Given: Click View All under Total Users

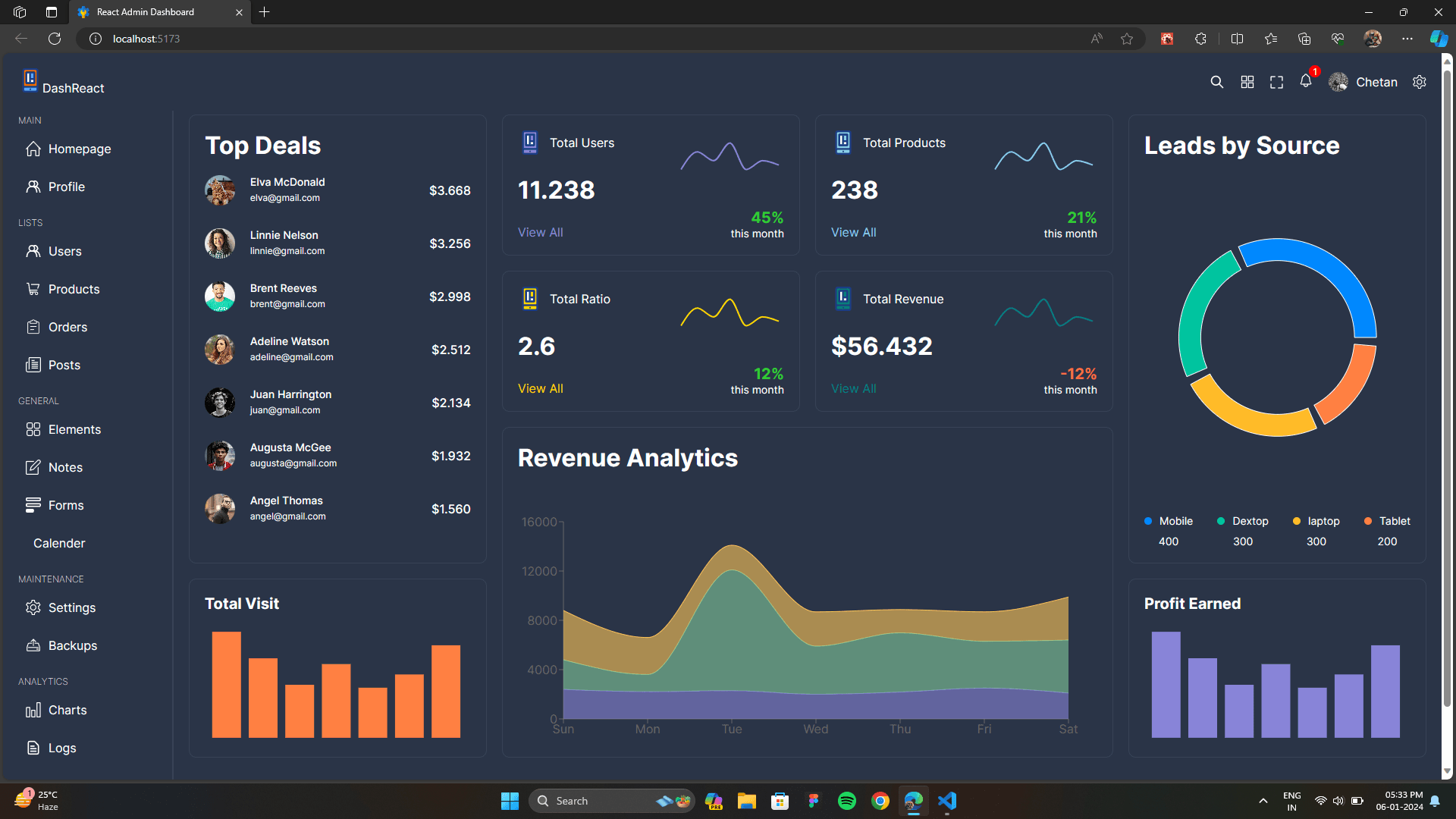Looking at the screenshot, I should point(540,232).
